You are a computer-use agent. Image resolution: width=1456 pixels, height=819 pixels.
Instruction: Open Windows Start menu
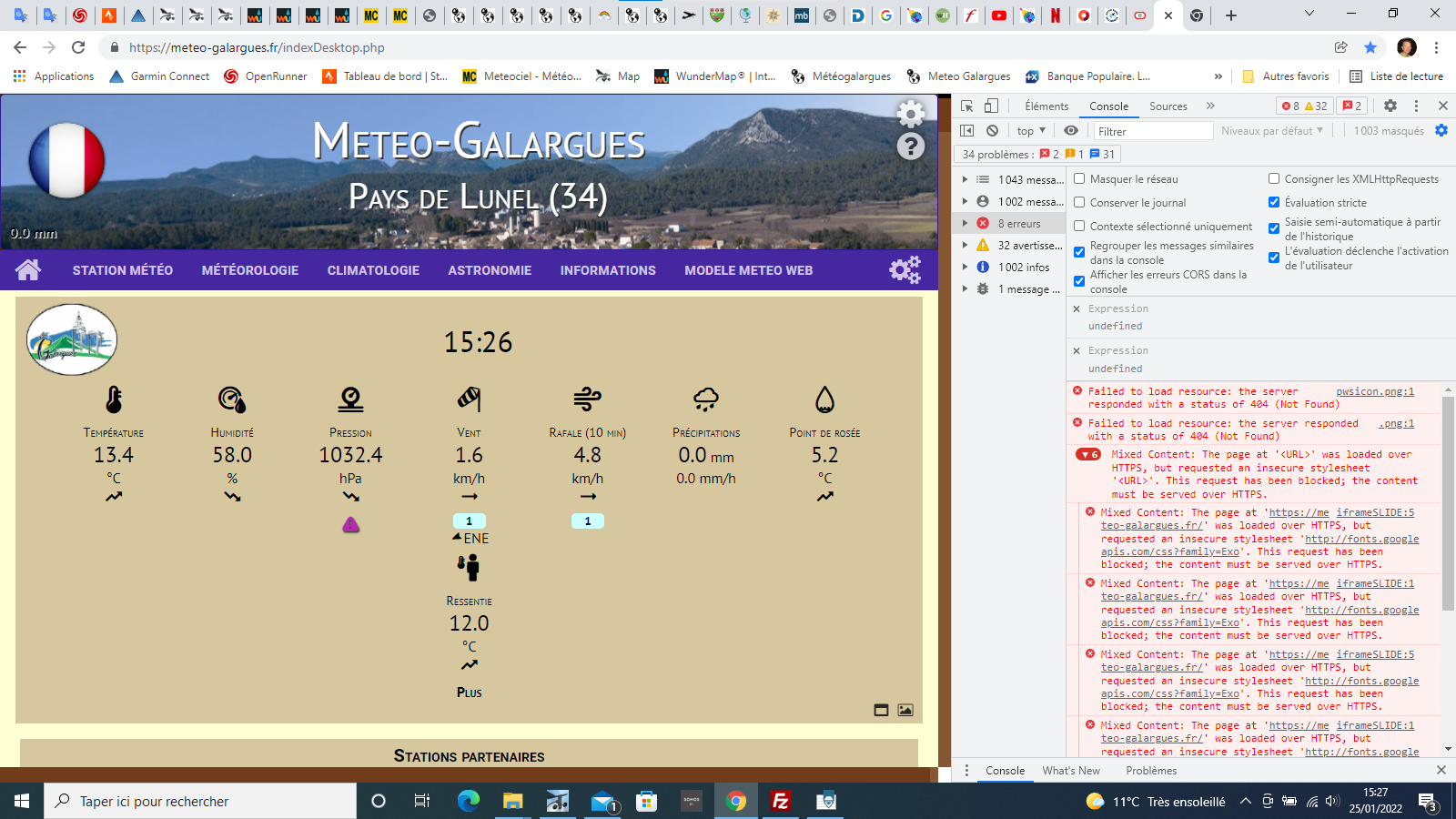point(22,801)
